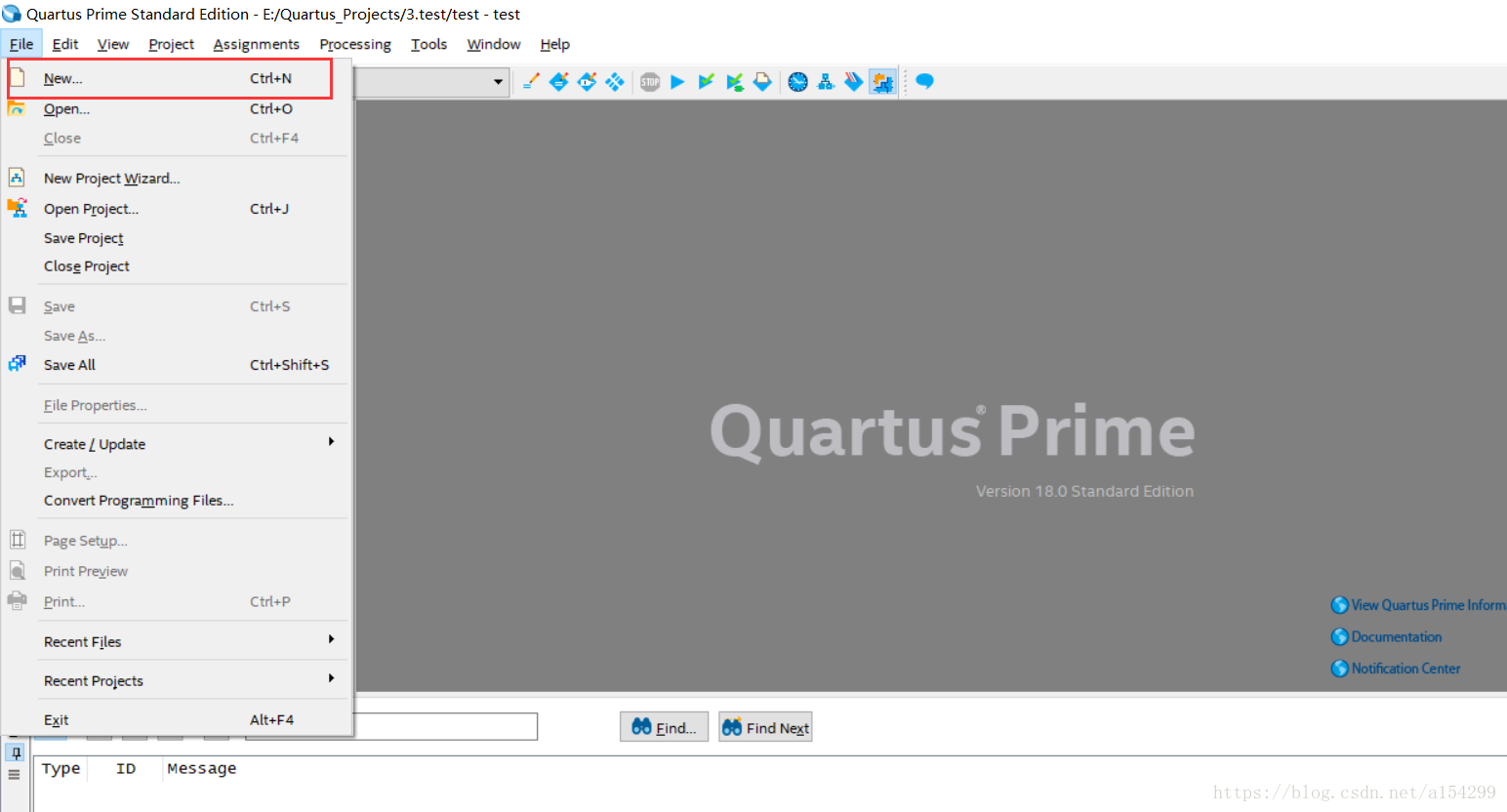
Task: Click the ID column header
Action: tap(126, 769)
